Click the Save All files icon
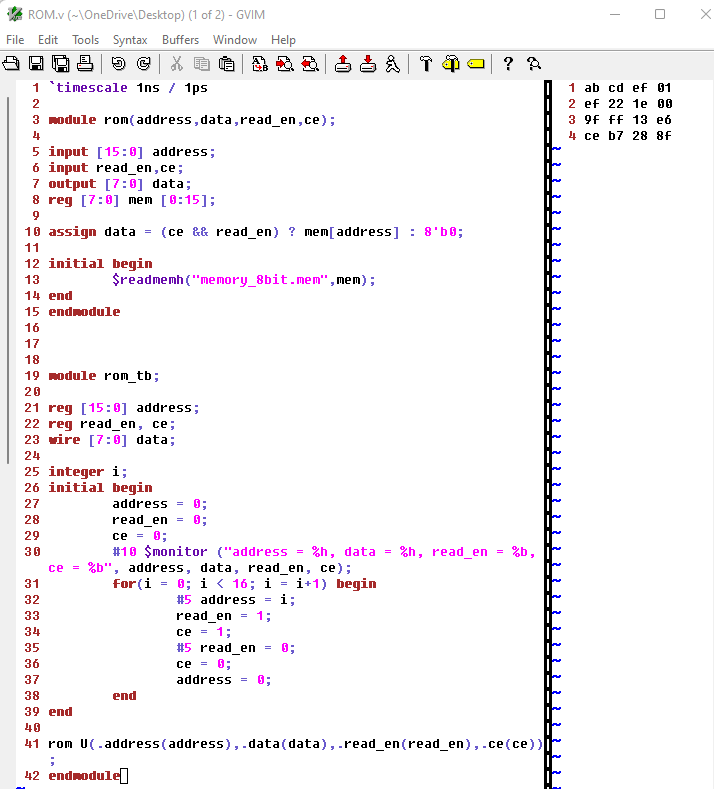The width and height of the screenshot is (714, 789). point(60,64)
